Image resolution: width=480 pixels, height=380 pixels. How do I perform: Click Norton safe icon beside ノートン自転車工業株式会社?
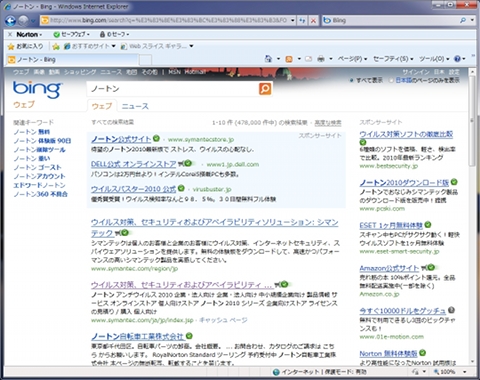coord(189,335)
